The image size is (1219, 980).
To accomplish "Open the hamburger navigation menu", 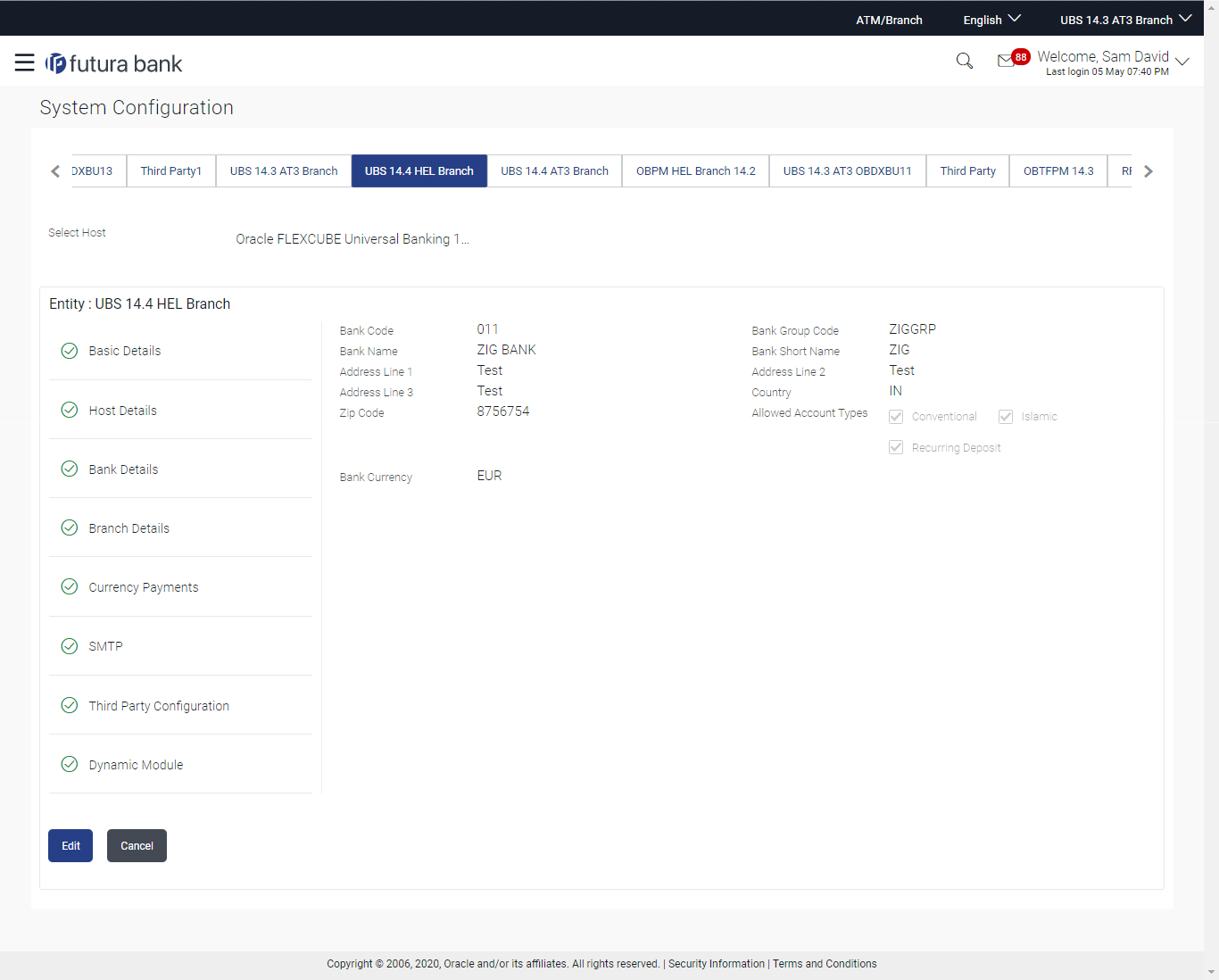I will (x=25, y=62).
